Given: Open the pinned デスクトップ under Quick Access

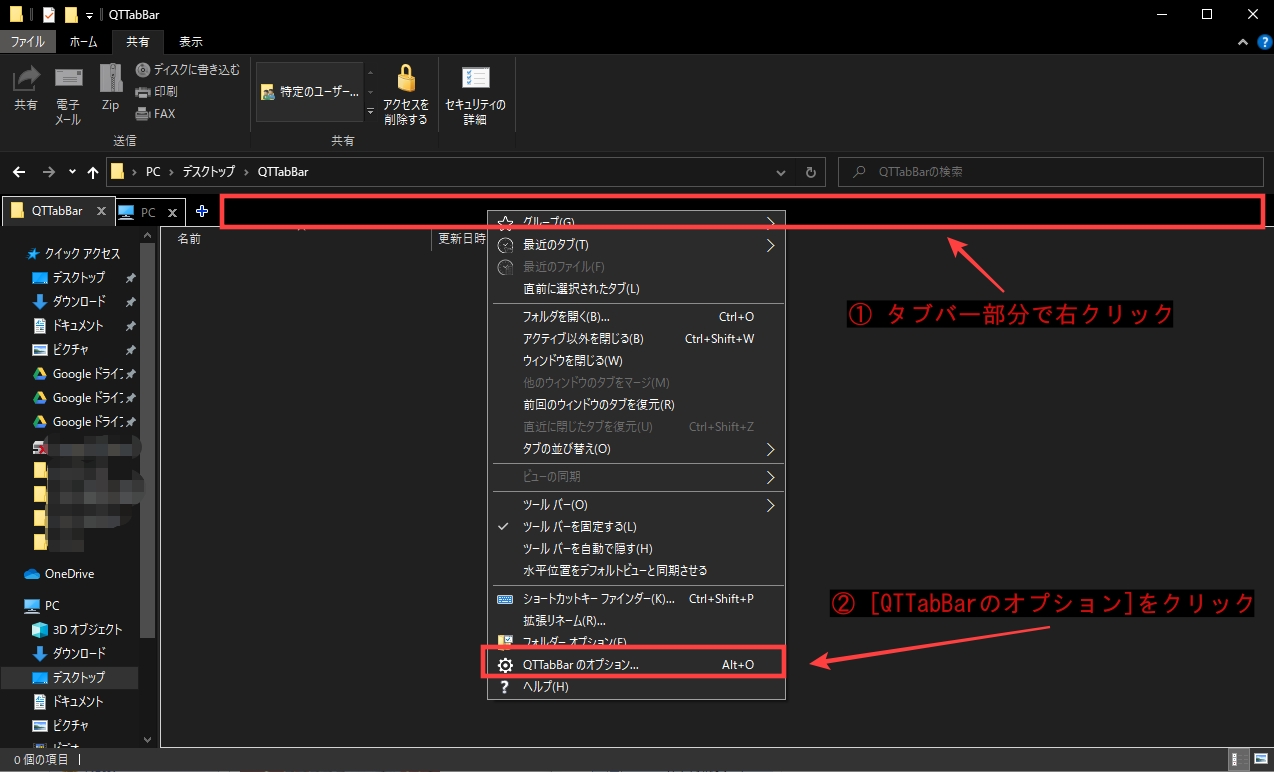Looking at the screenshot, I should tap(79, 278).
